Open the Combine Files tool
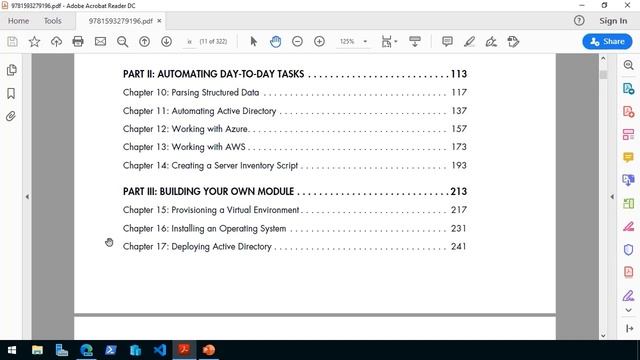The width and height of the screenshot is (640, 360). click(629, 180)
